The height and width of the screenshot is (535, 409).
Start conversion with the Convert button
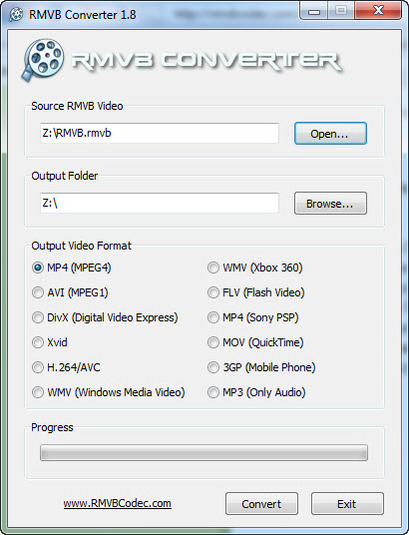[x=261, y=504]
